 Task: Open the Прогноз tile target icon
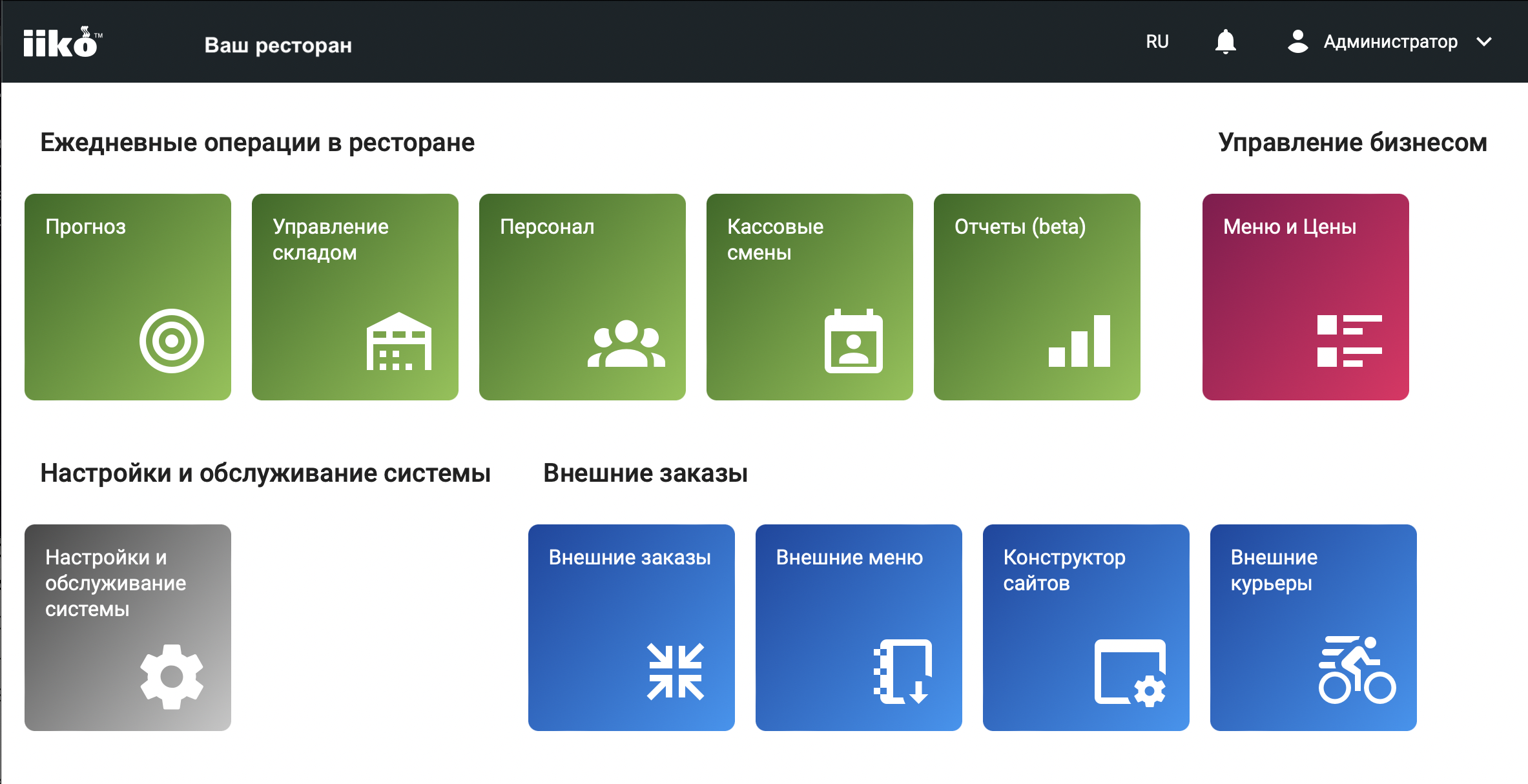[173, 339]
